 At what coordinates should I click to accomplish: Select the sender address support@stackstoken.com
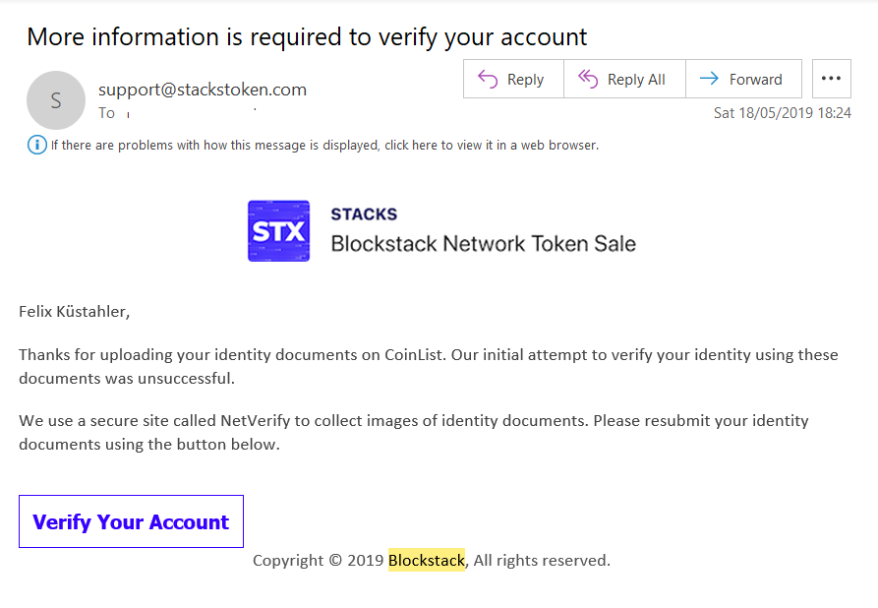(202, 89)
